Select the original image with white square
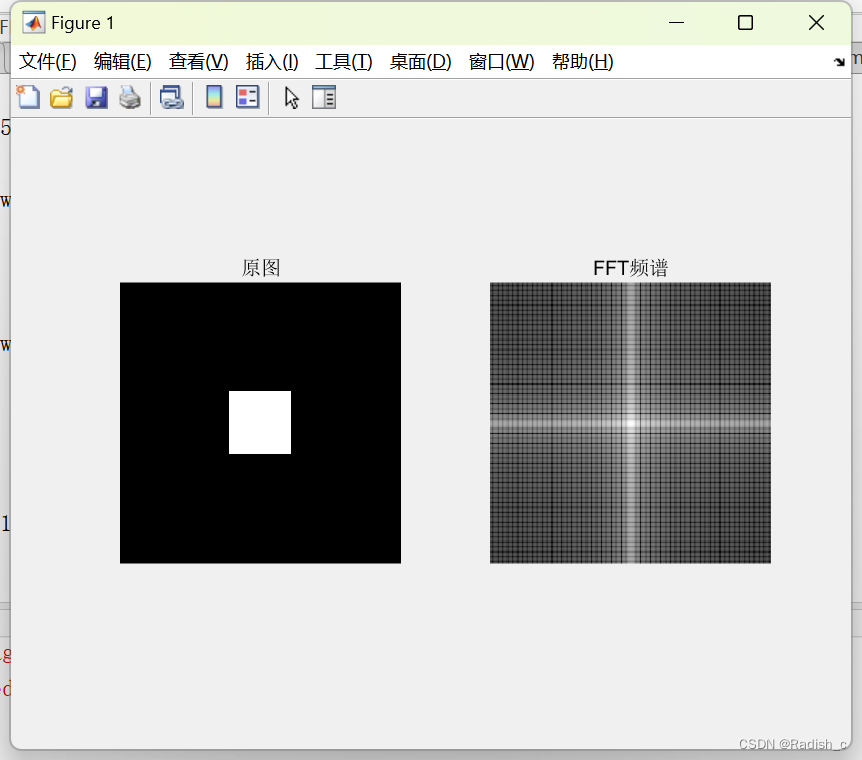 coord(261,423)
